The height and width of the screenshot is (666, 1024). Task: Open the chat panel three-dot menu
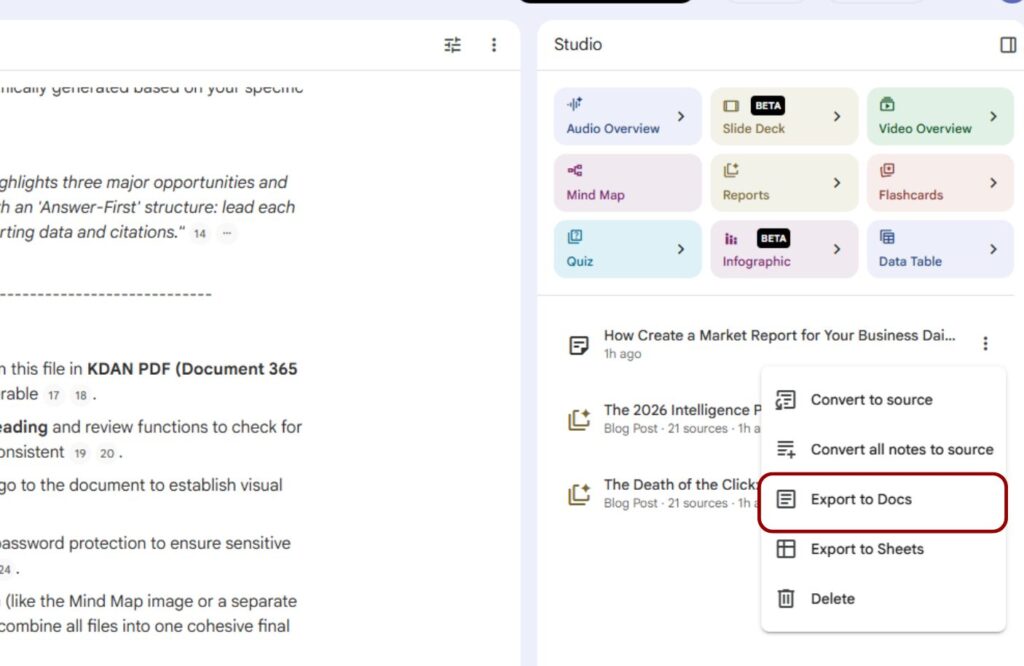point(493,45)
